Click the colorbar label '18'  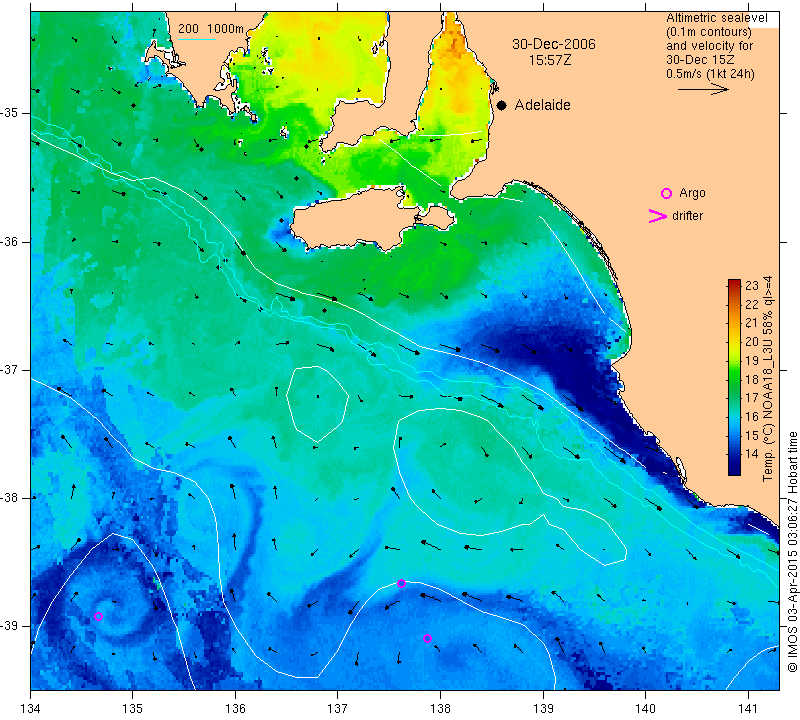(752, 379)
